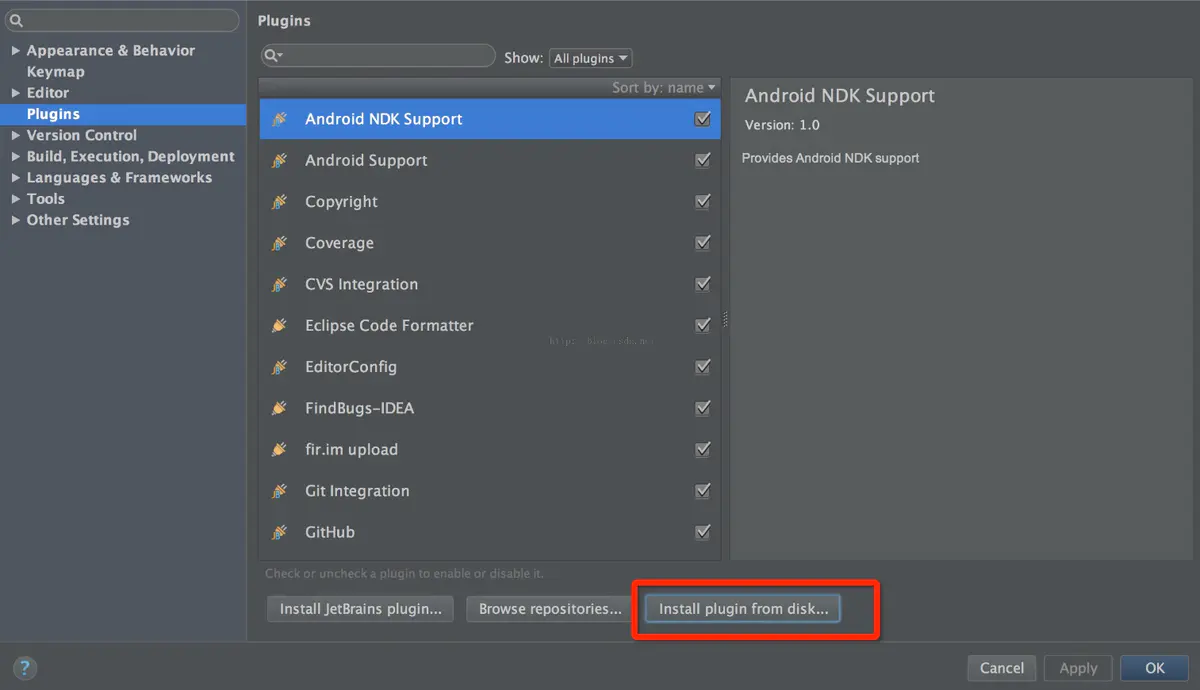
Task: Click Install JetBrains plugin button
Action: point(360,609)
